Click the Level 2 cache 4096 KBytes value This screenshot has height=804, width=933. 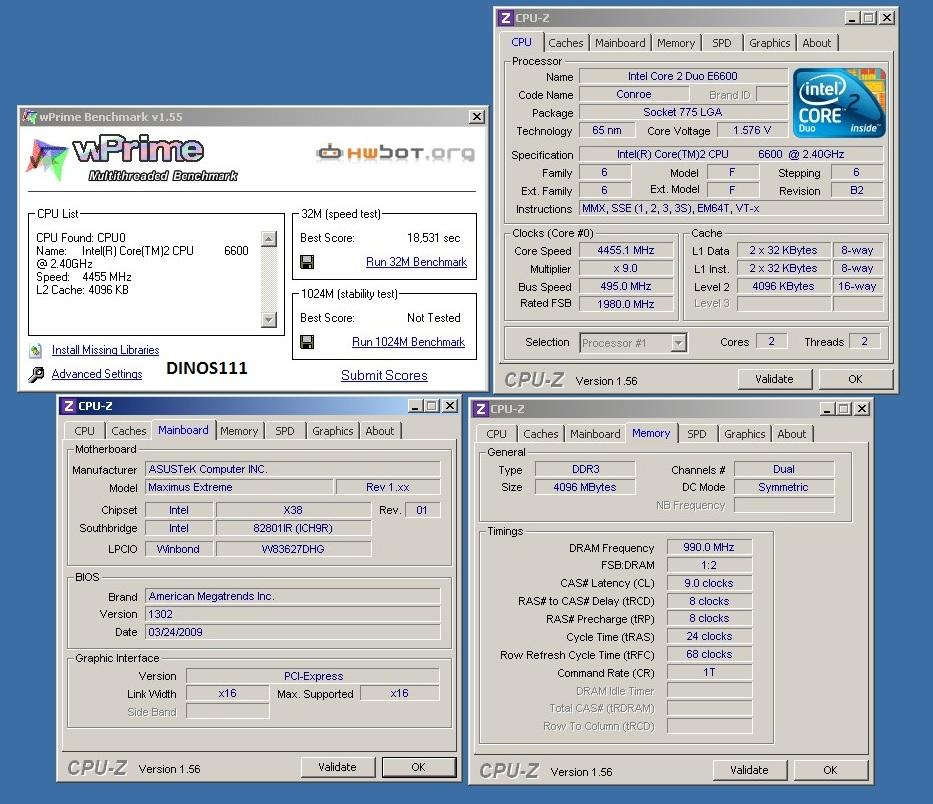point(783,286)
